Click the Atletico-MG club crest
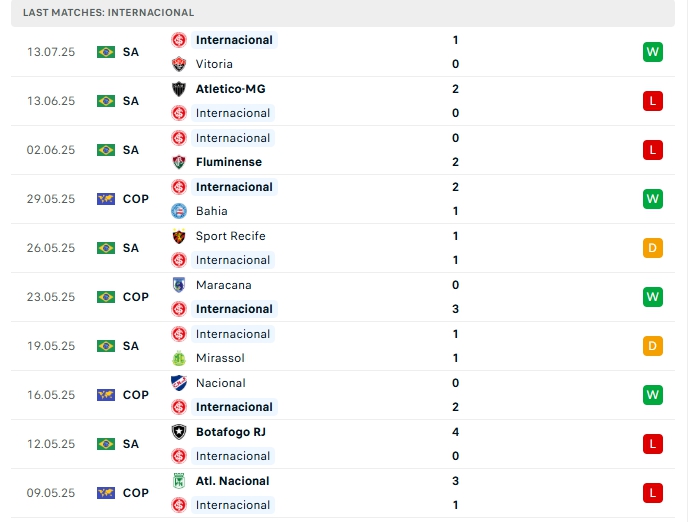Image resolution: width=688 pixels, height=522 pixels. pyautogui.click(x=179, y=89)
